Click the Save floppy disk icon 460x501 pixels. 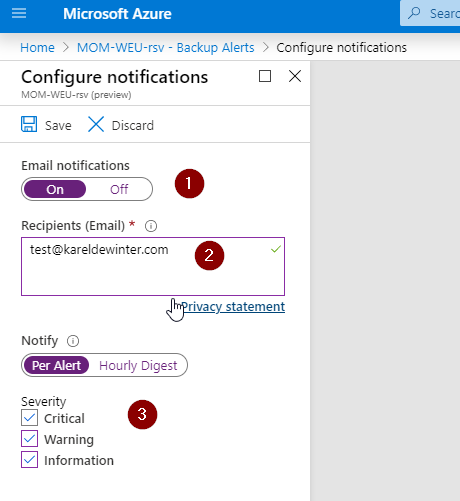(29, 124)
